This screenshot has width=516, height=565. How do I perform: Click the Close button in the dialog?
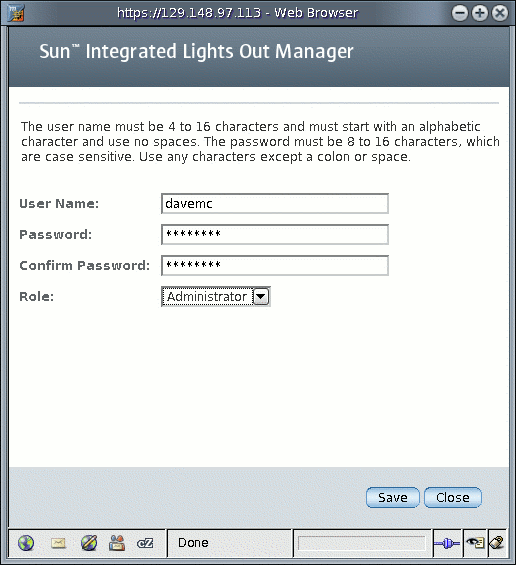(453, 498)
